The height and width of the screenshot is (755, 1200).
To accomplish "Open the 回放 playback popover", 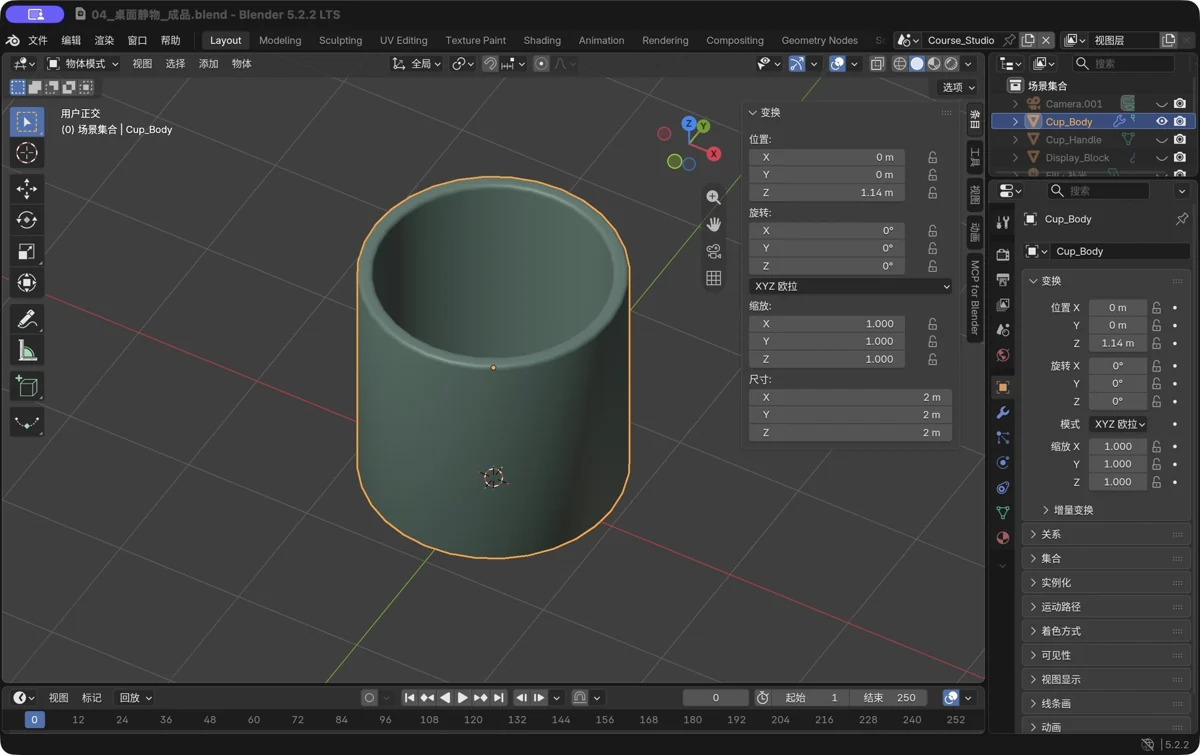I will click(x=135, y=698).
